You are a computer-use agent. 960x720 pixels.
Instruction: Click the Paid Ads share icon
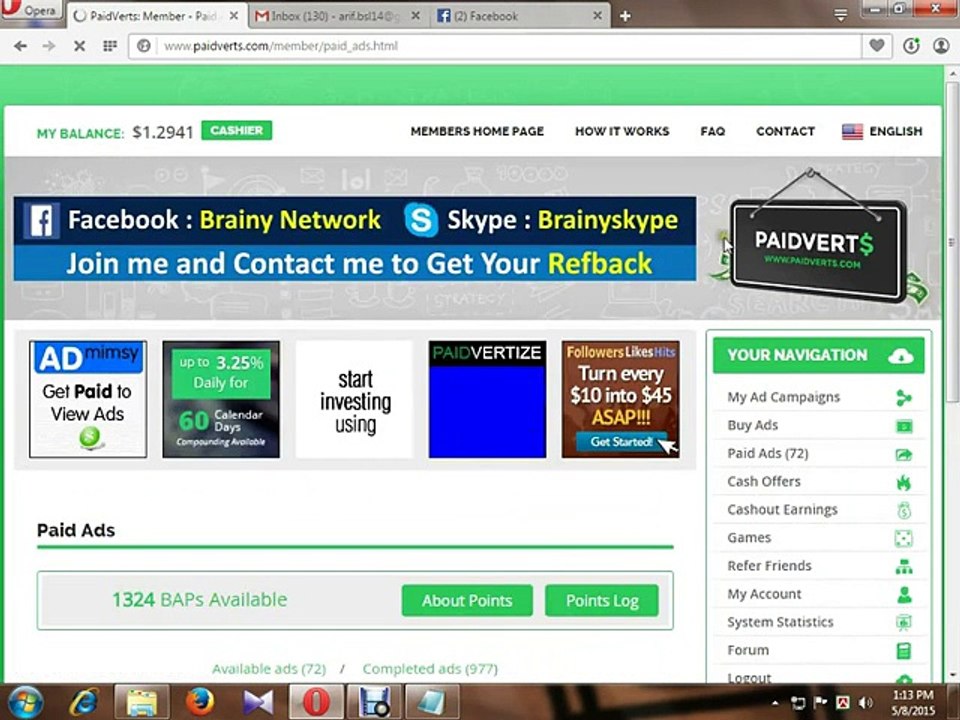[904, 454]
